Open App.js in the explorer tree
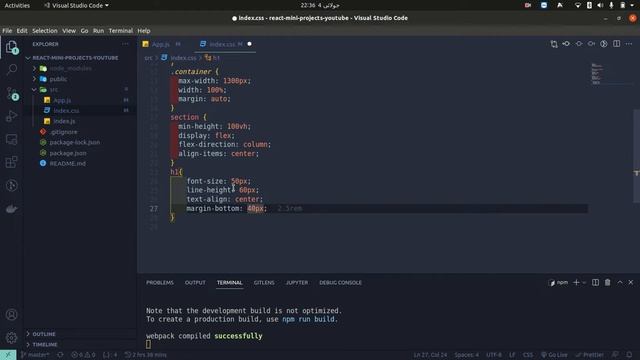The height and width of the screenshot is (360, 640). pos(62,100)
